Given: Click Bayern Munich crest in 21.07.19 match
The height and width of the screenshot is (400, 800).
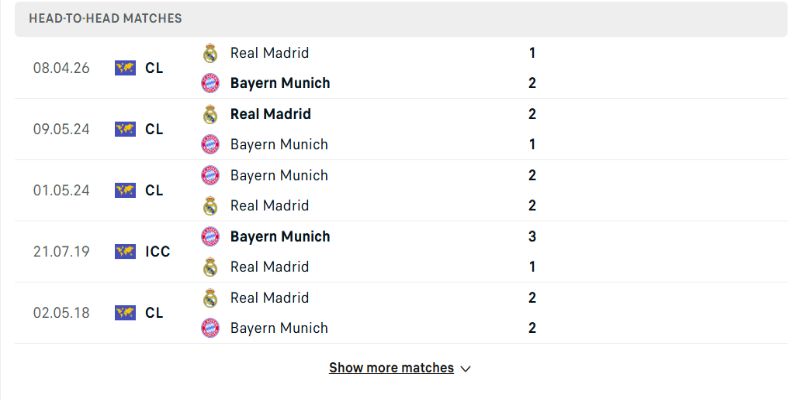Looking at the screenshot, I should [210, 237].
